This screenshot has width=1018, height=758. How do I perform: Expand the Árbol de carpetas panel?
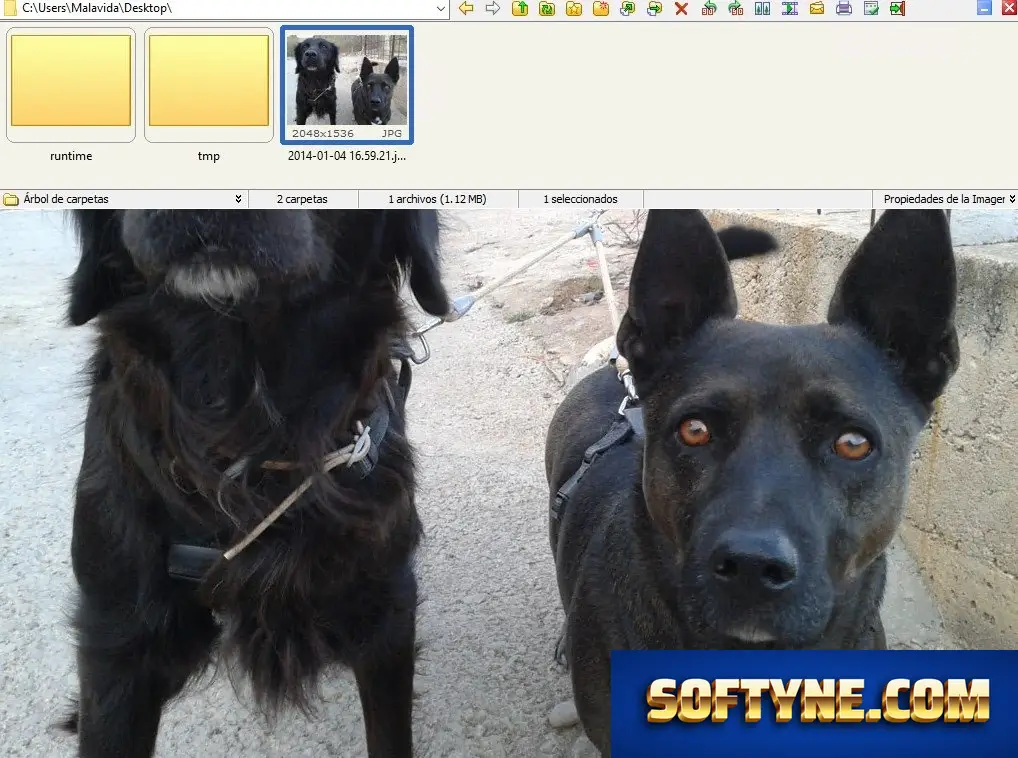pos(238,199)
